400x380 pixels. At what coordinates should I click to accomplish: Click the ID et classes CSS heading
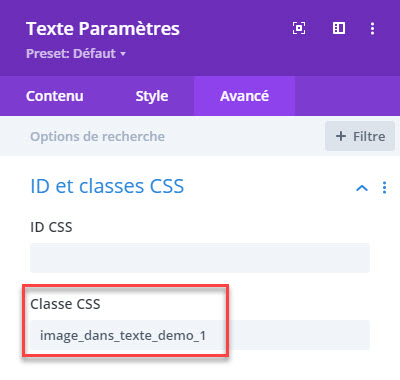tap(107, 186)
